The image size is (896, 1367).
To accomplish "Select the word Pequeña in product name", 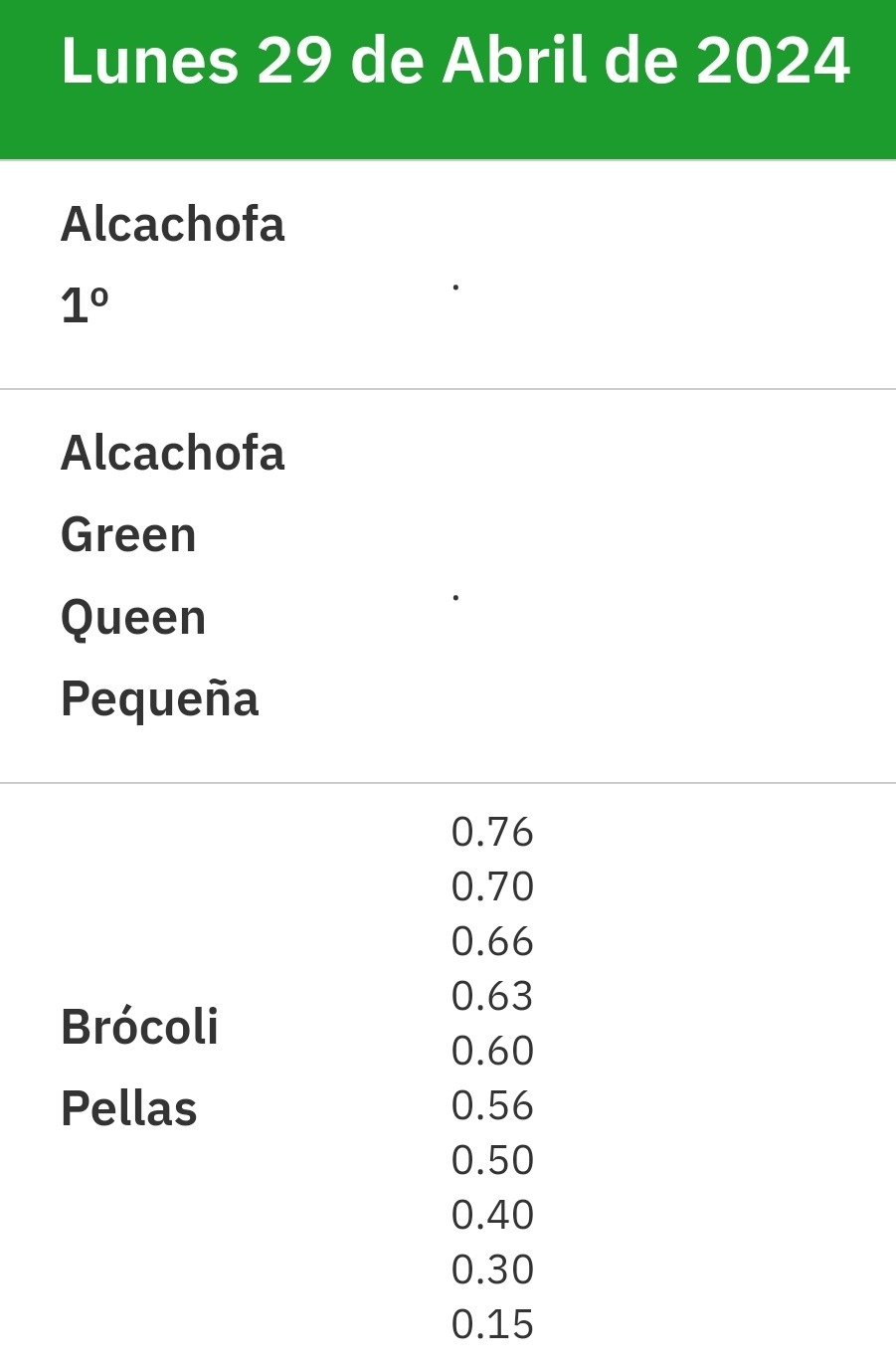I will tap(159, 698).
